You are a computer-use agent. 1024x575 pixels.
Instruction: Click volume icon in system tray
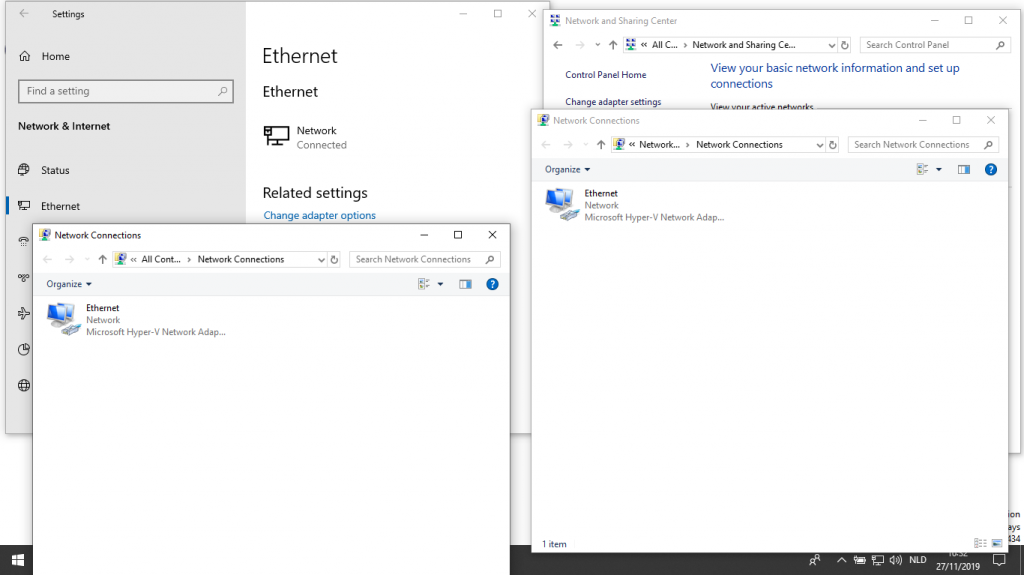click(x=895, y=560)
